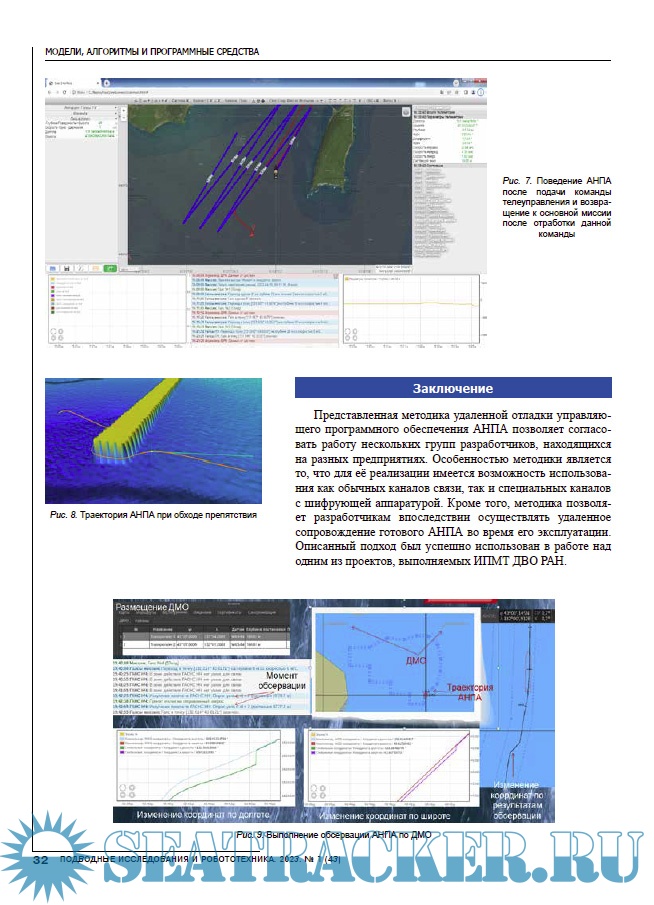Viewport: 654px width, 905px height.
Task: Click the AUV vehicle marker on the map
Action: [x=275, y=172]
